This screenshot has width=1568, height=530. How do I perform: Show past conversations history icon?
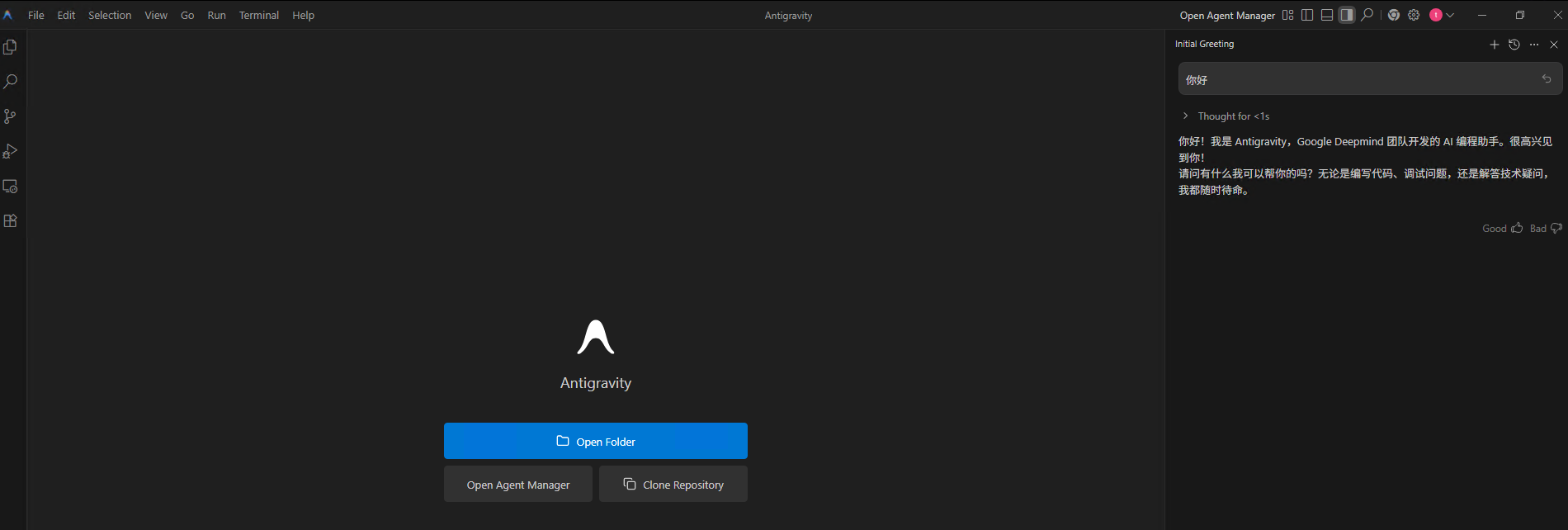(x=1514, y=45)
